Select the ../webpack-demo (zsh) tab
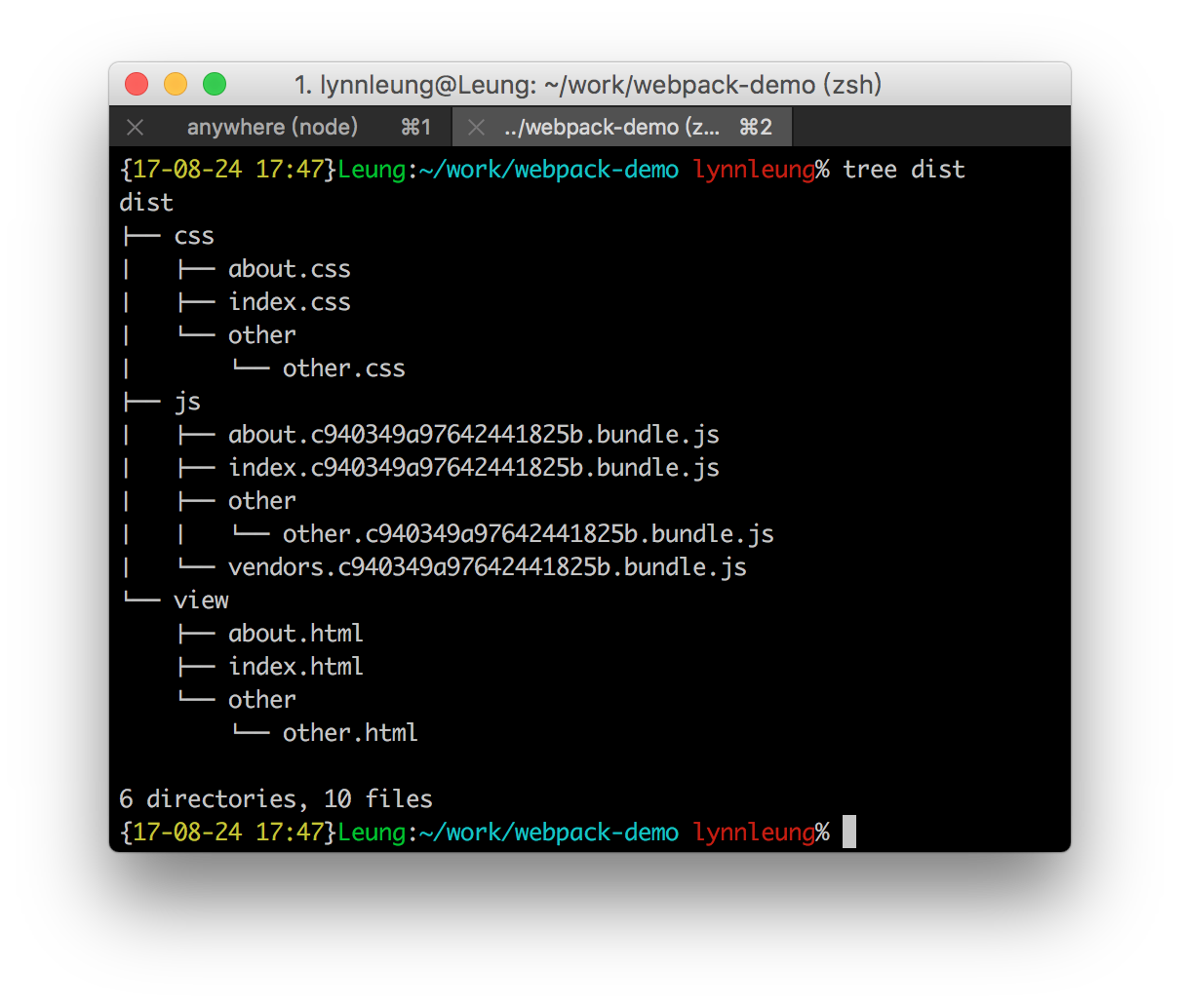 click(611, 128)
